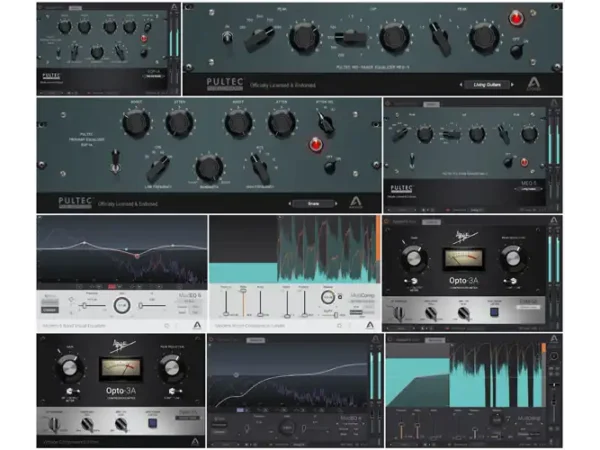Select curve node on dark ModEQ 6 graph
The width and height of the screenshot is (600, 450).
(236, 375)
